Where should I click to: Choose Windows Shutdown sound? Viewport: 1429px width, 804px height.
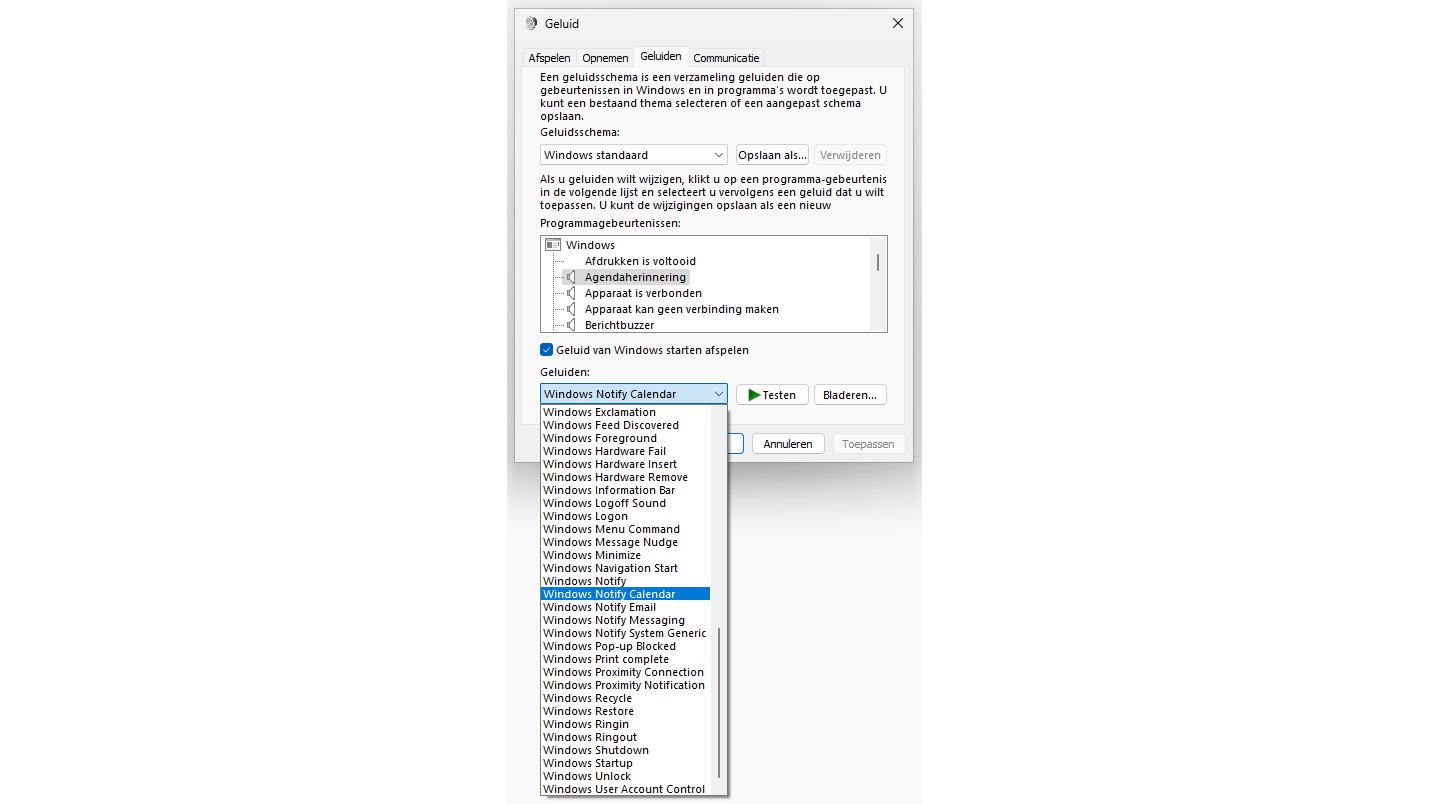[626, 750]
